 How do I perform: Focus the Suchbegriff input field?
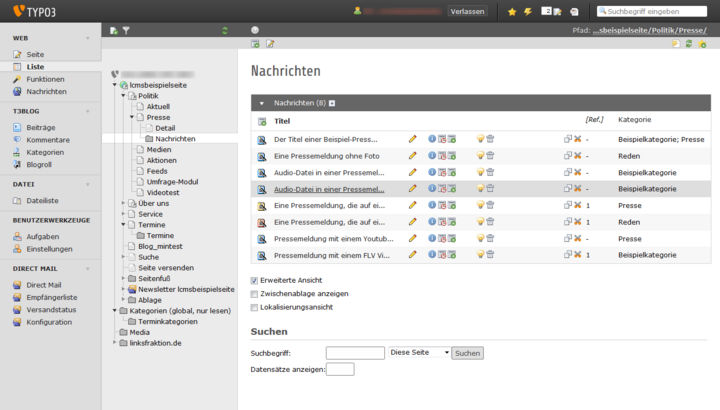tap(355, 353)
